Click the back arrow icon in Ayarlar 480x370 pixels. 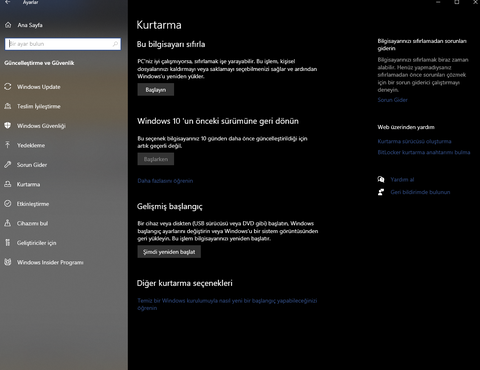[x=7, y=2]
